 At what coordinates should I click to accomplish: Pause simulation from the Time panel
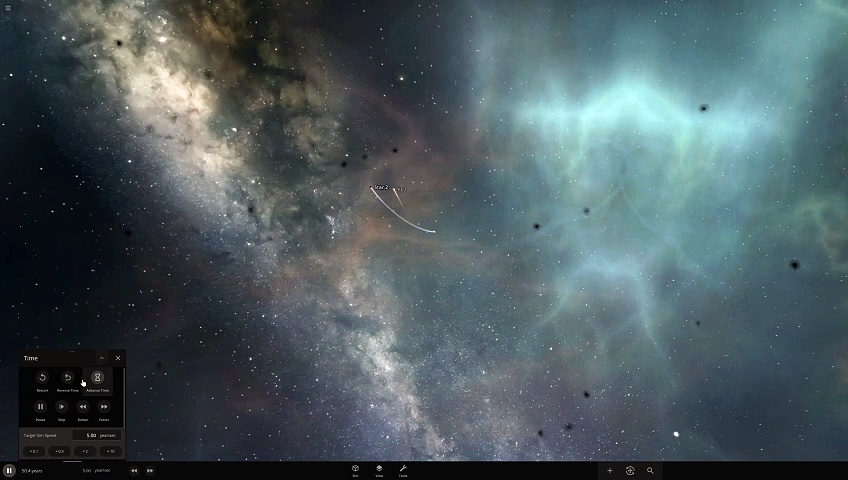(40, 407)
